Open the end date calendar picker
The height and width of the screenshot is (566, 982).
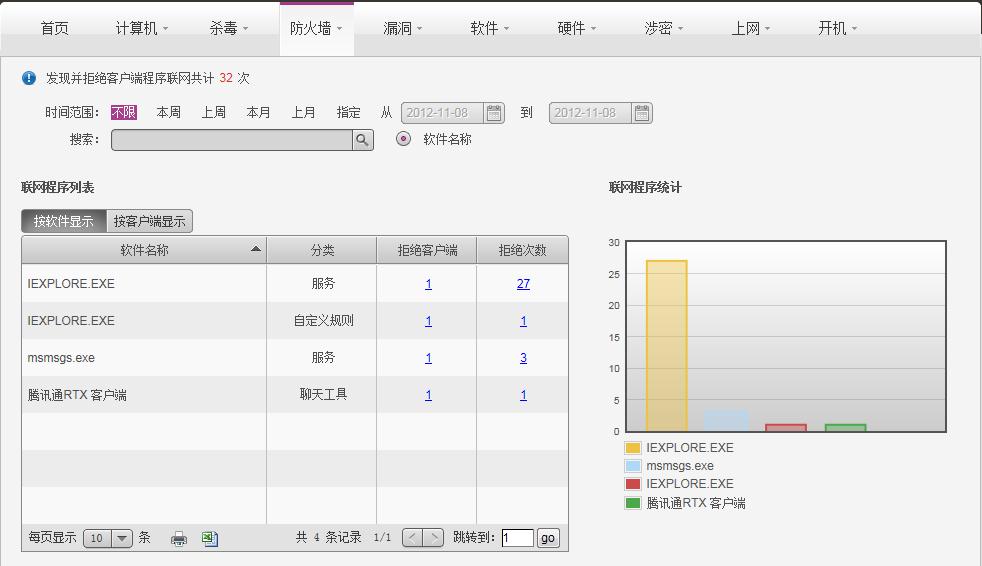(642, 113)
